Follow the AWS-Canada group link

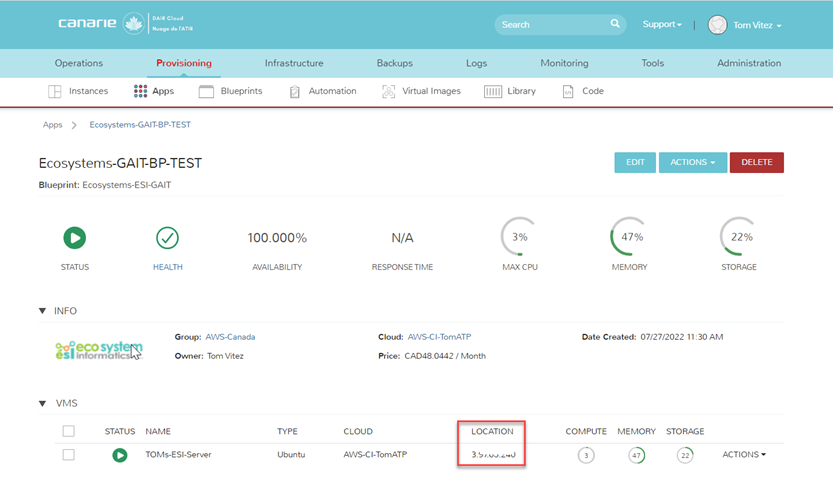coord(230,337)
